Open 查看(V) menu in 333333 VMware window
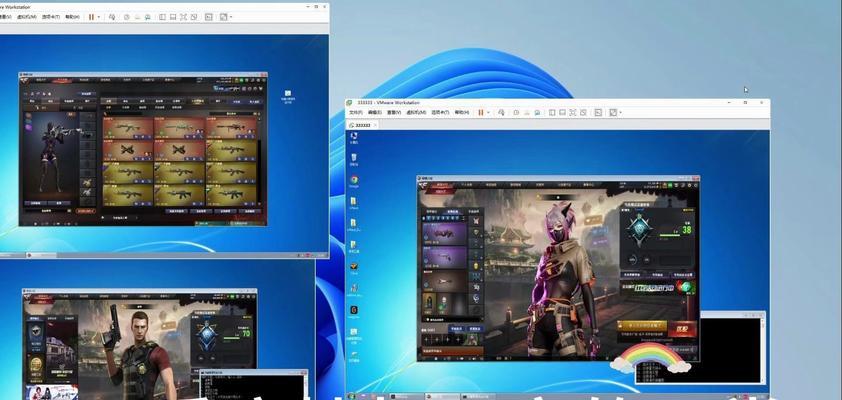 (x=394, y=112)
